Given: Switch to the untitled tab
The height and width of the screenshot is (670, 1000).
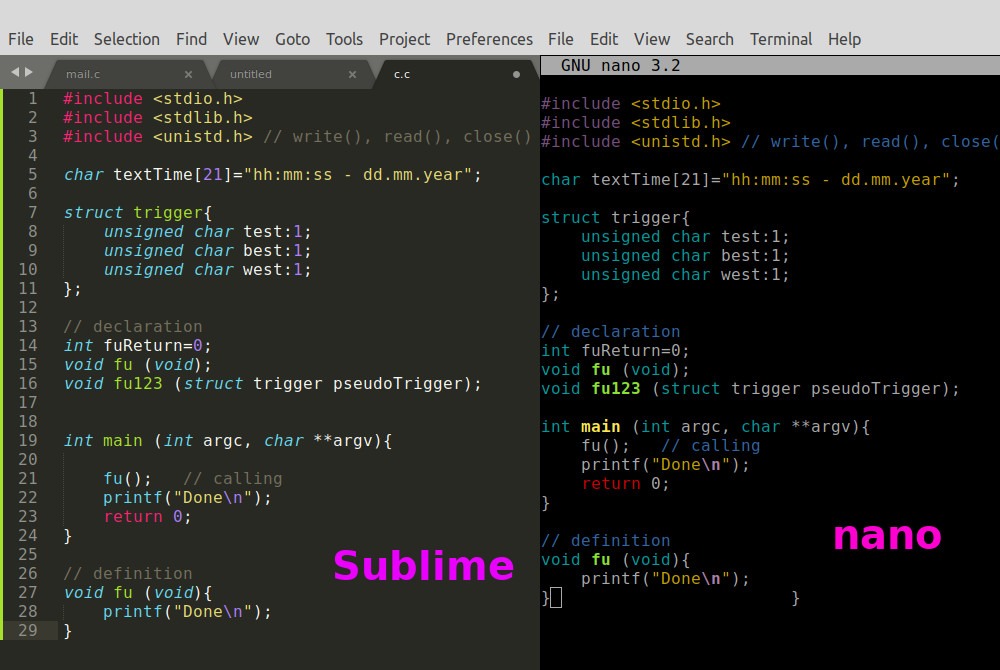Looking at the screenshot, I should [x=251, y=74].
